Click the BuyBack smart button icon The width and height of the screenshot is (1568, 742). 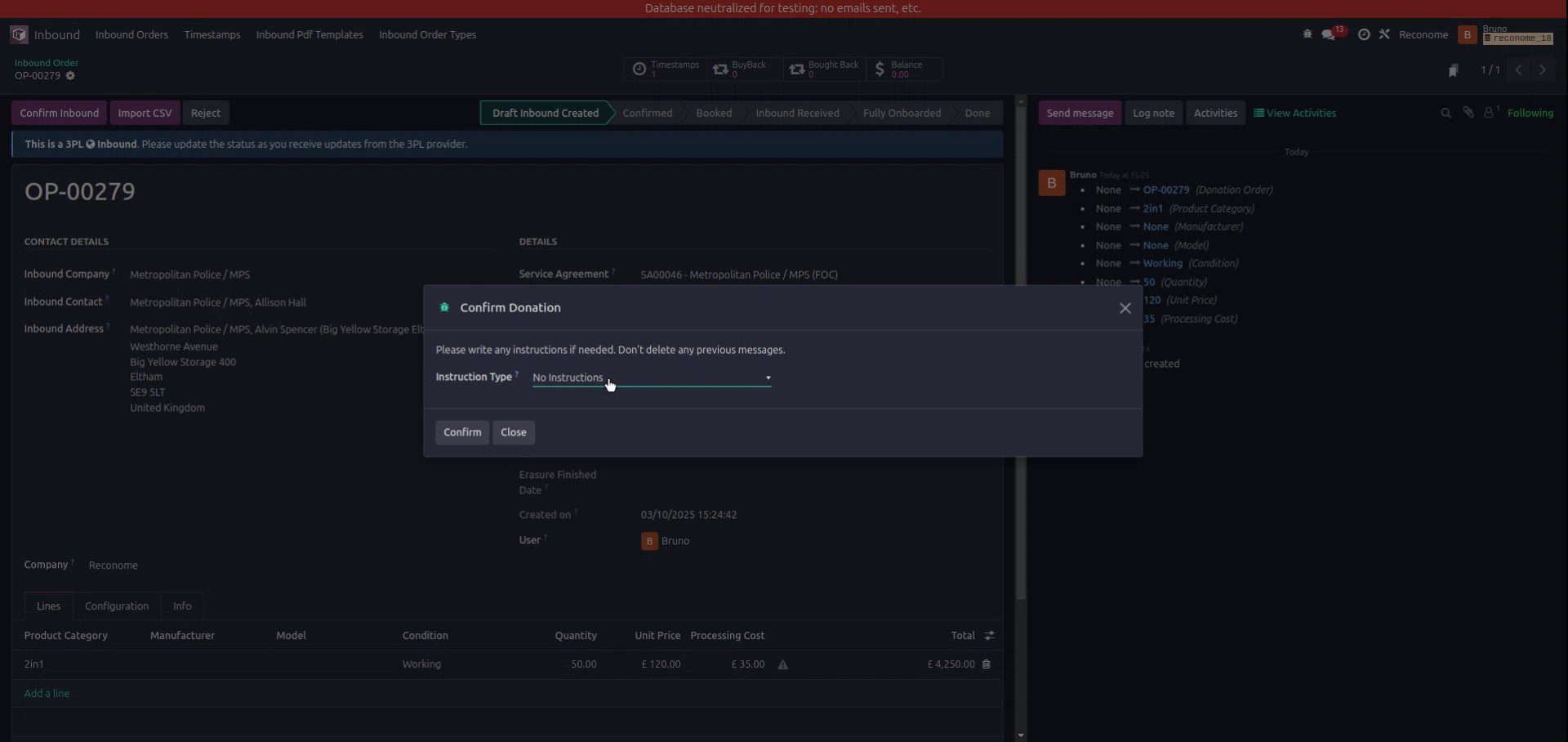click(721, 69)
